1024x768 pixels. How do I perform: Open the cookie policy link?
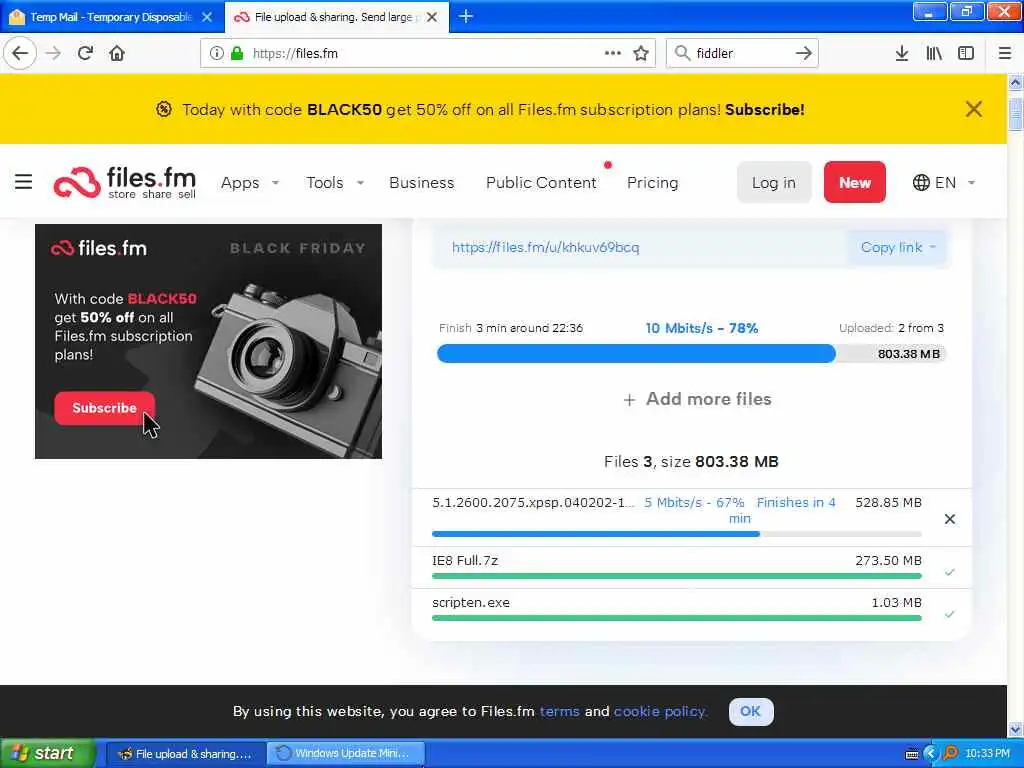pos(660,711)
